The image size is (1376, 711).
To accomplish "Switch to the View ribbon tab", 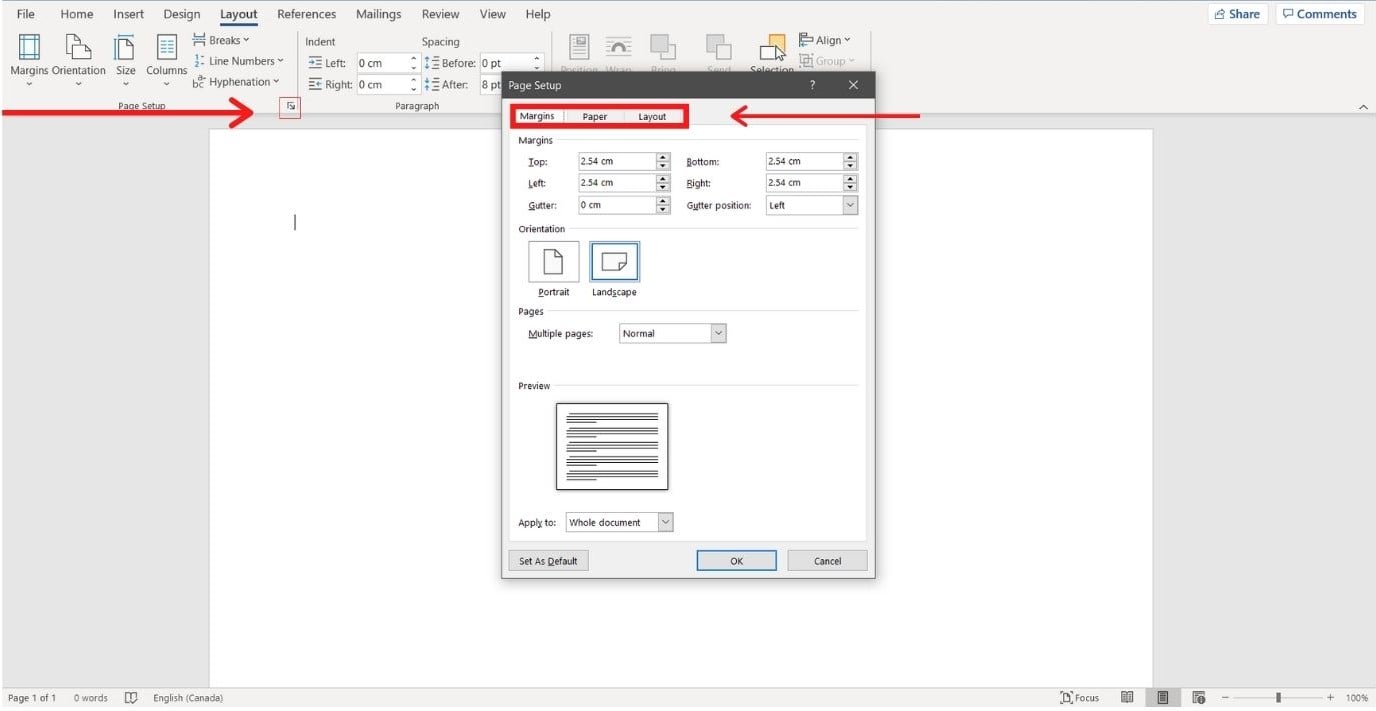I will tap(492, 14).
